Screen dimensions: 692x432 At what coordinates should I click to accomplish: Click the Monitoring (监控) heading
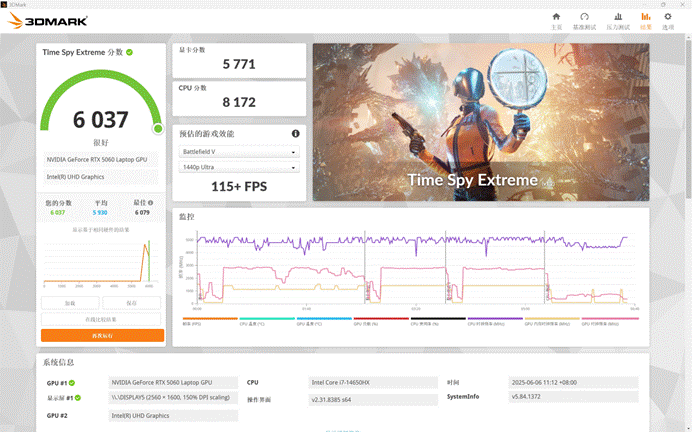coord(186,217)
